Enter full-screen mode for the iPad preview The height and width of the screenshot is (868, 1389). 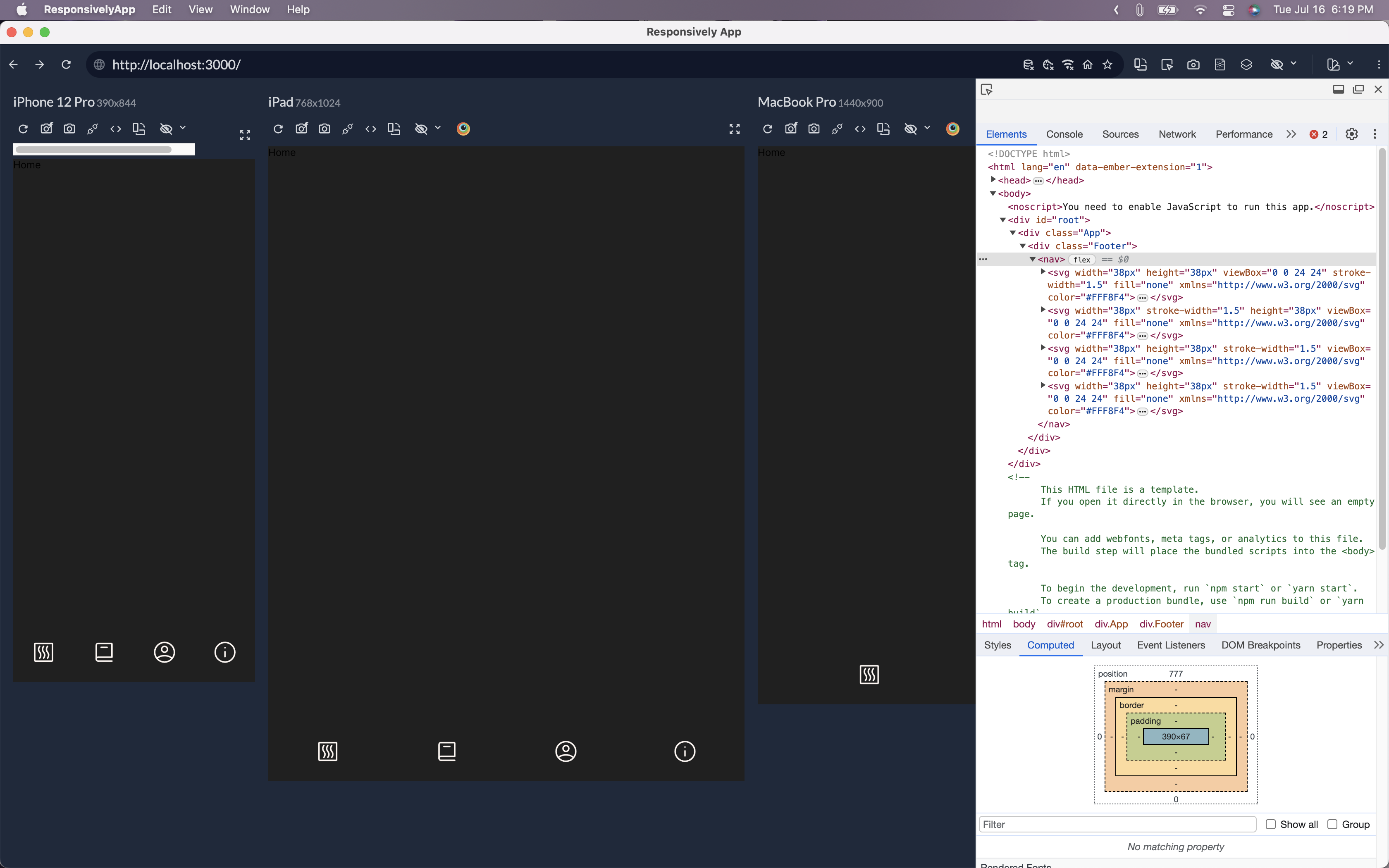click(735, 129)
